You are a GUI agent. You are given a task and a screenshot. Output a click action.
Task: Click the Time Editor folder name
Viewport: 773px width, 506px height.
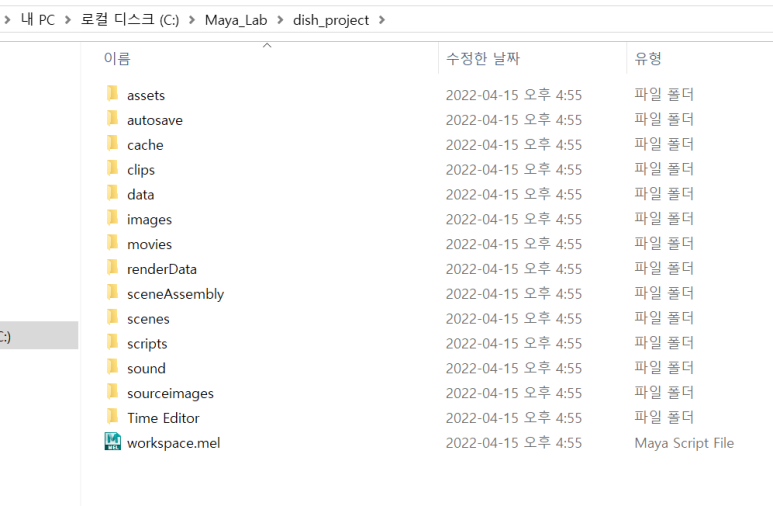point(163,418)
